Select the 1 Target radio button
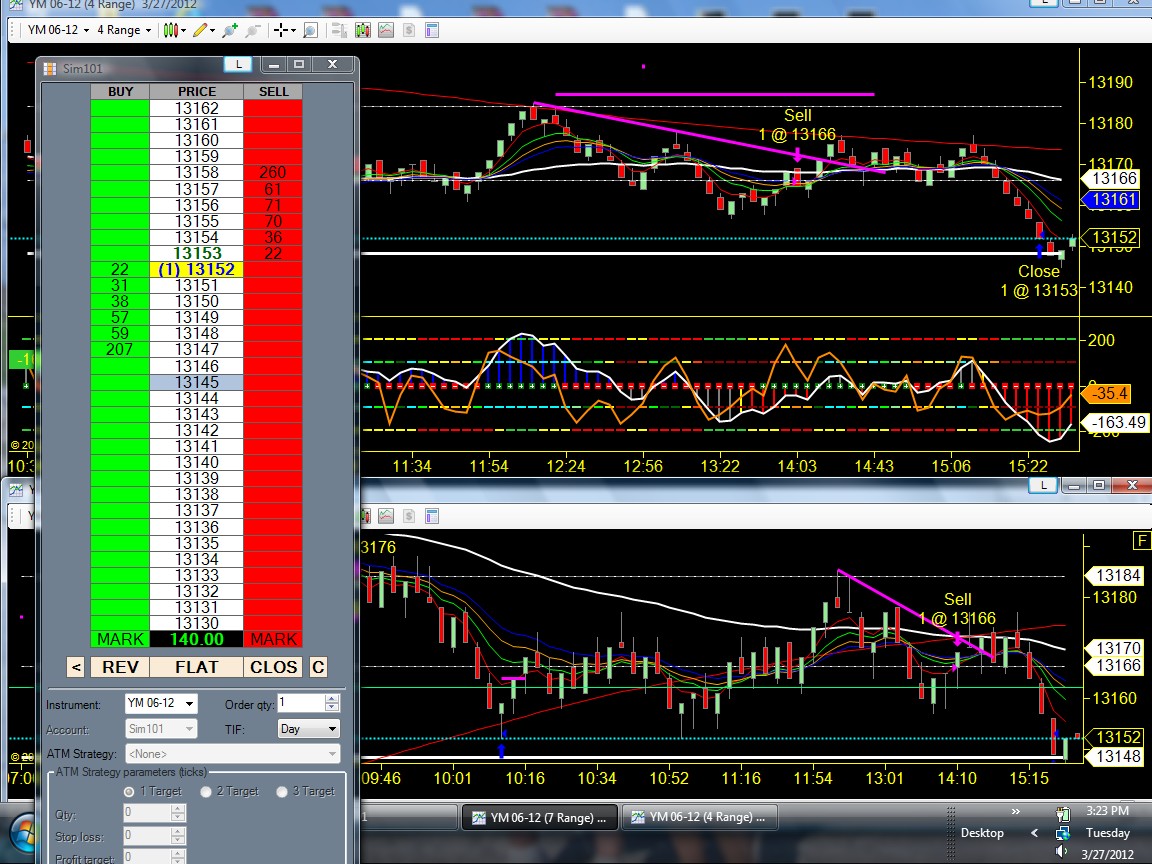 tap(129, 791)
